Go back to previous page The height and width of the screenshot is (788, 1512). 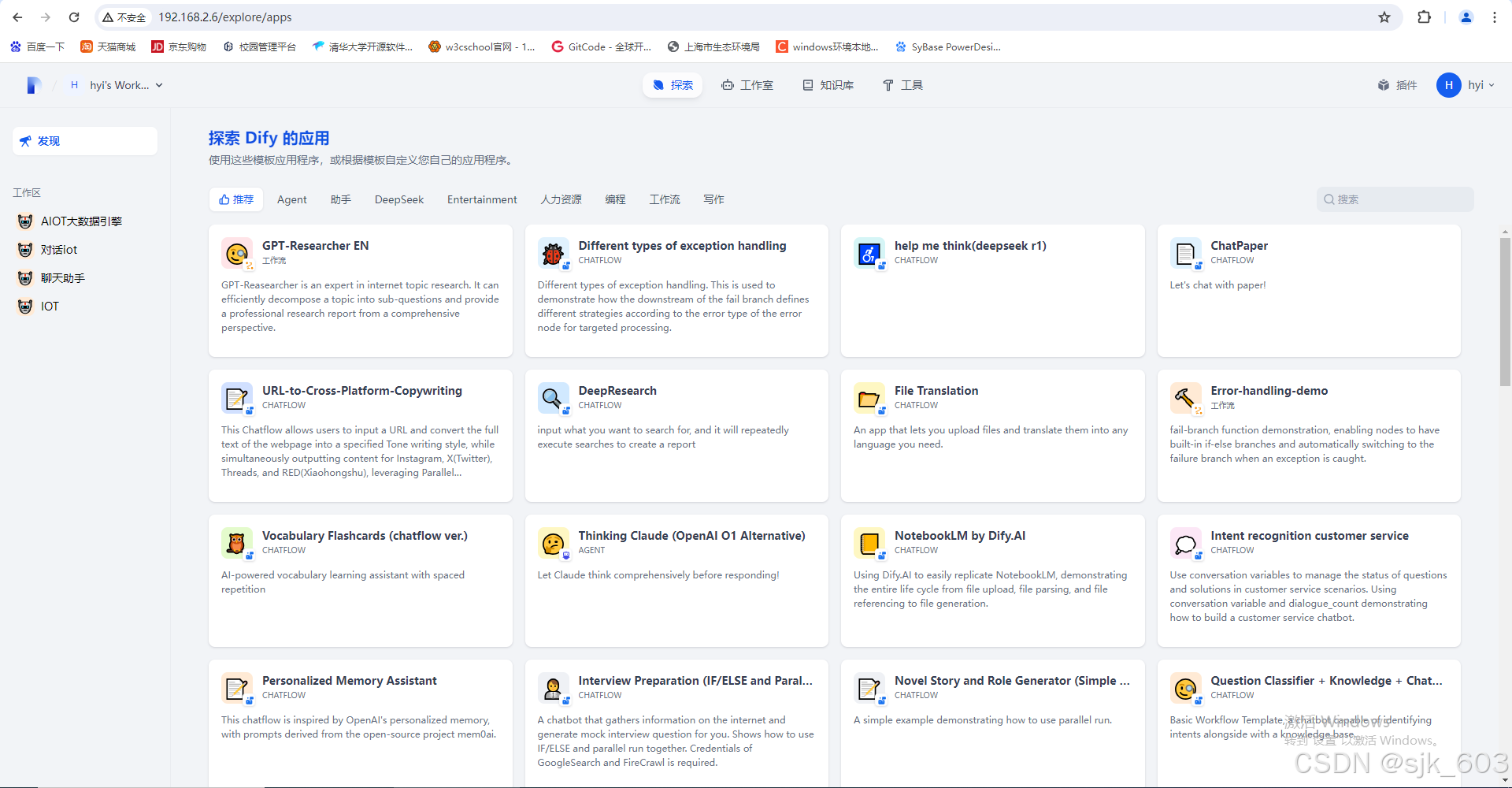click(x=17, y=17)
